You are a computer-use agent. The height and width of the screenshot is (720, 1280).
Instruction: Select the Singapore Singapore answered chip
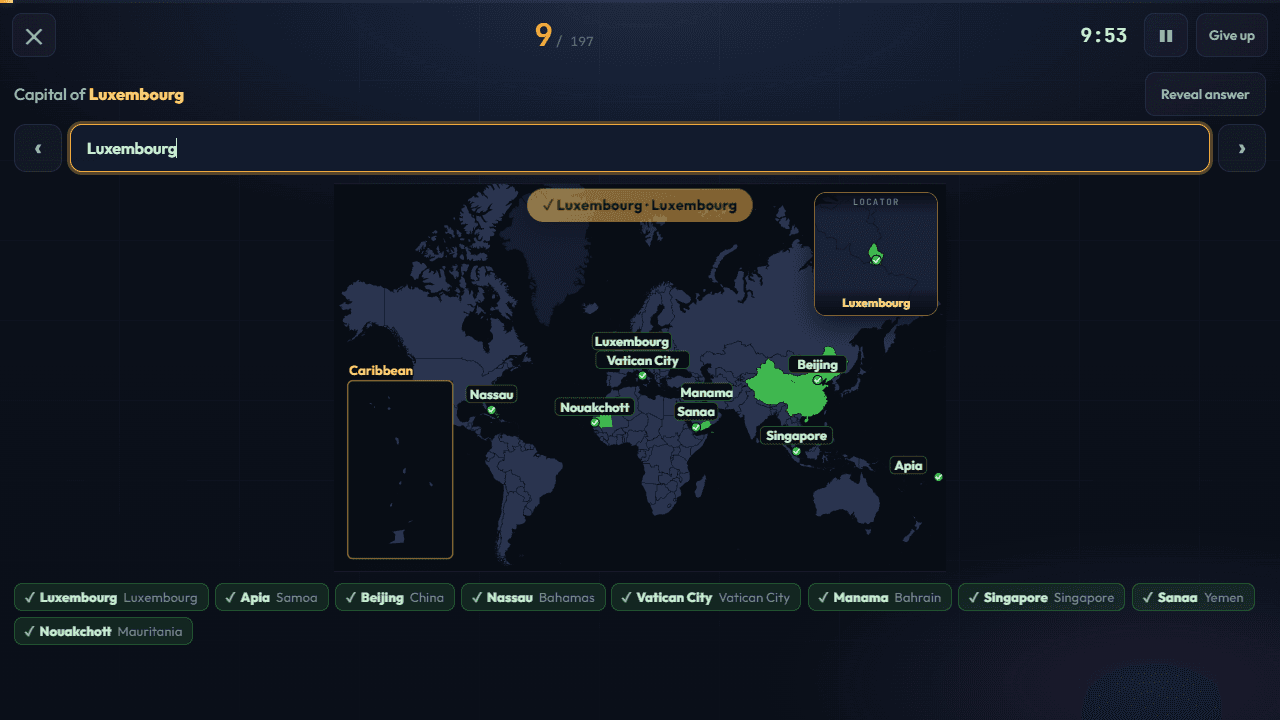coord(1042,597)
